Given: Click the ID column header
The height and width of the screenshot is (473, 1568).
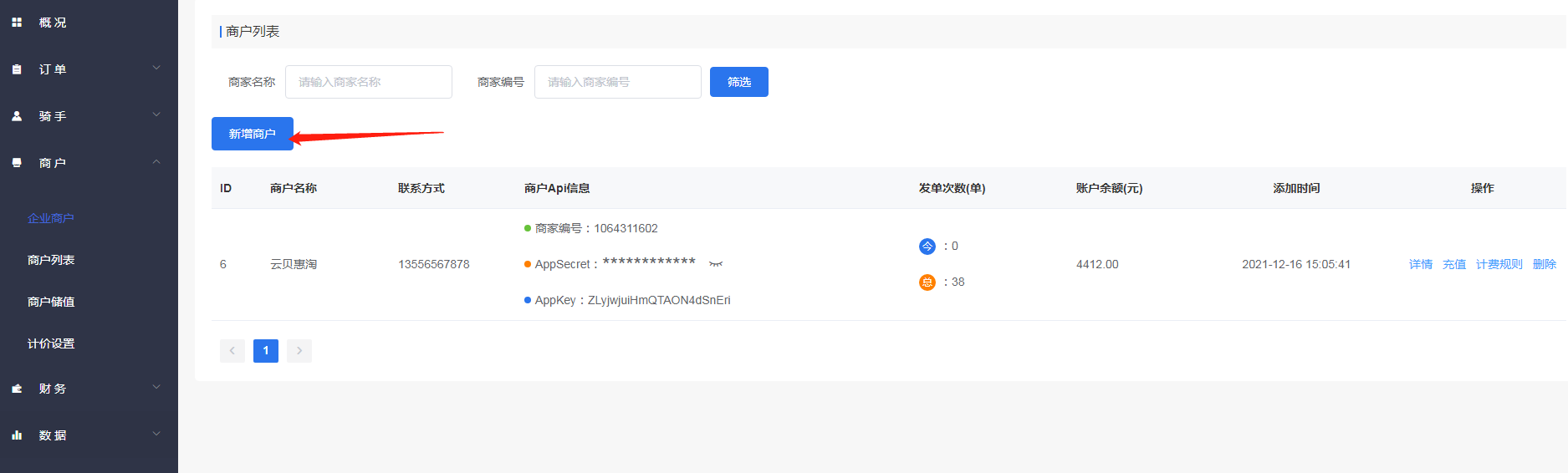Looking at the screenshot, I should click(226, 188).
